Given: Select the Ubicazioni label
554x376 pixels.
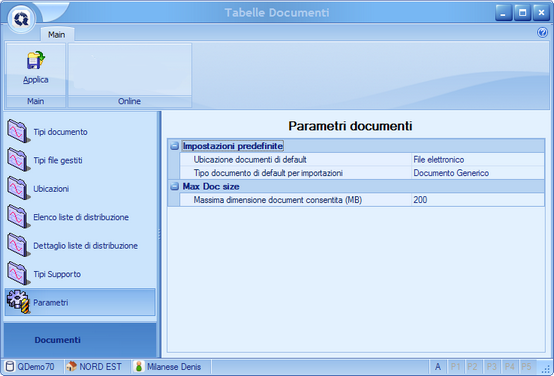Looking at the screenshot, I should tap(51, 189).
